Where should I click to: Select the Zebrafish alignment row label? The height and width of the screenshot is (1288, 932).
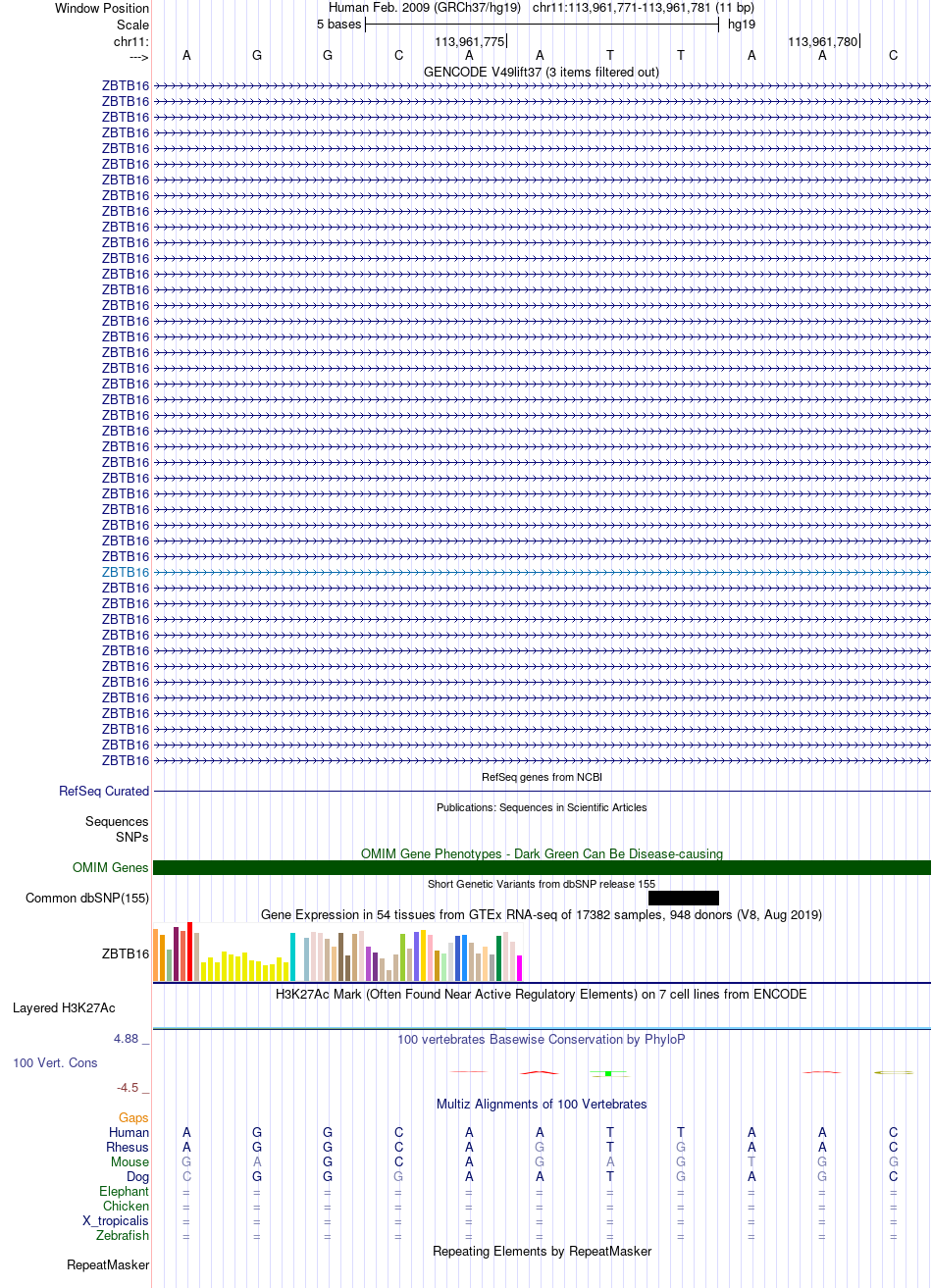click(123, 1235)
